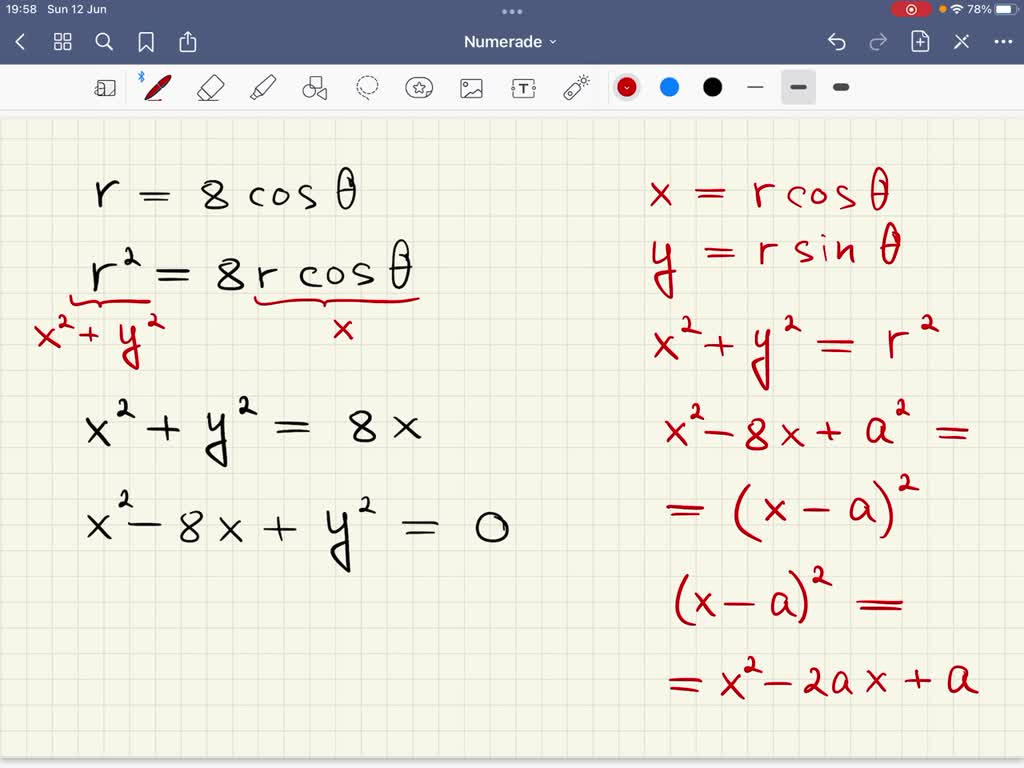Open the Share menu
1024x768 pixels.
pyautogui.click(x=188, y=42)
